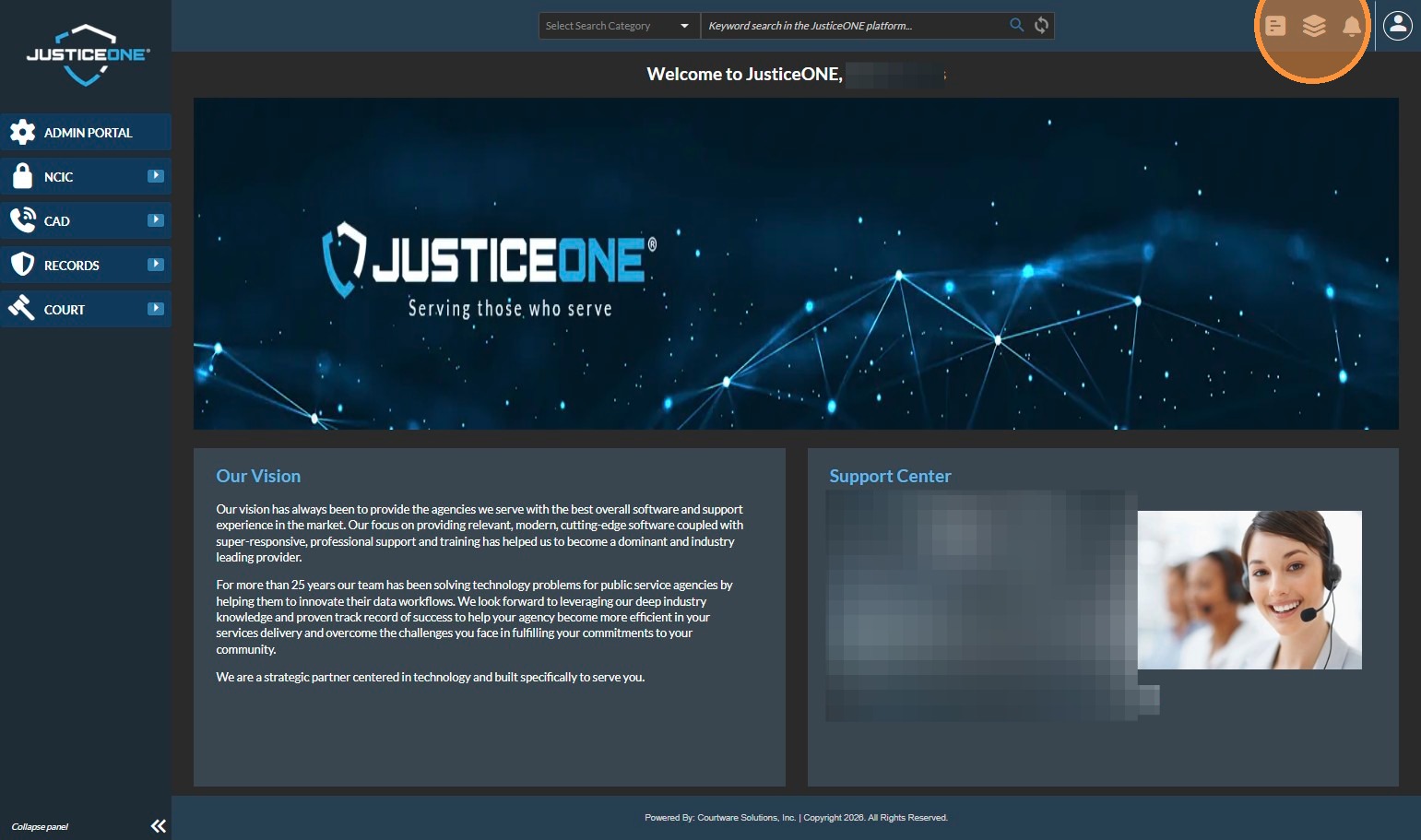This screenshot has width=1421, height=840.
Task: Click the Our Vision heading
Action: [x=258, y=476]
